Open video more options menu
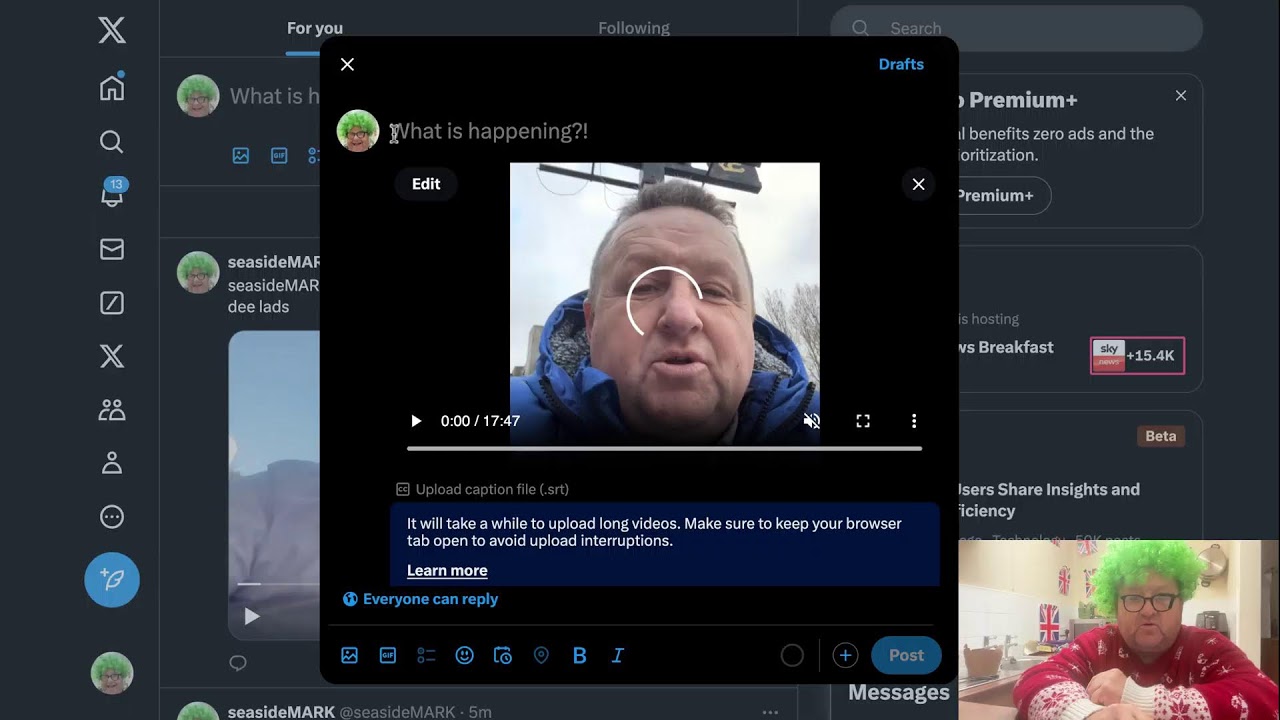The width and height of the screenshot is (1280, 720). (913, 421)
